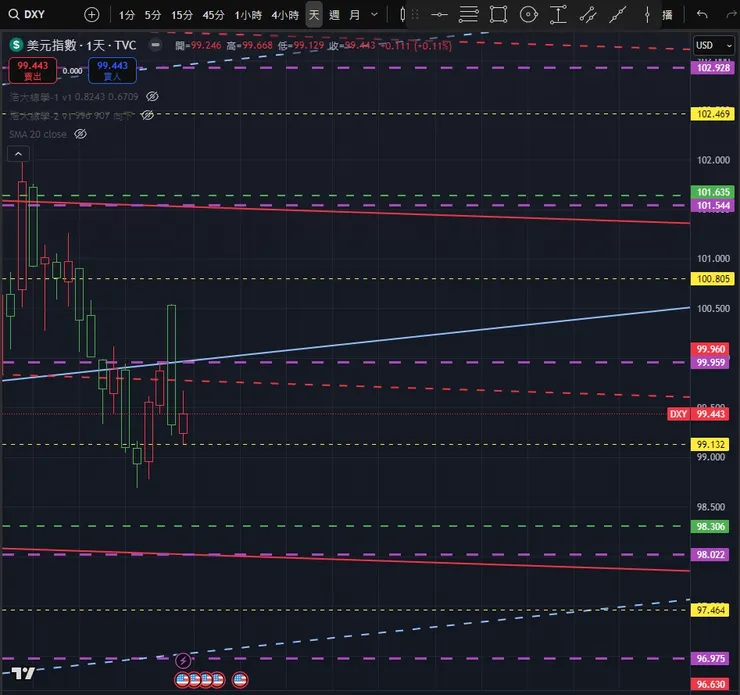
Task: Click the purple 99.959 price label
Action: (710, 362)
